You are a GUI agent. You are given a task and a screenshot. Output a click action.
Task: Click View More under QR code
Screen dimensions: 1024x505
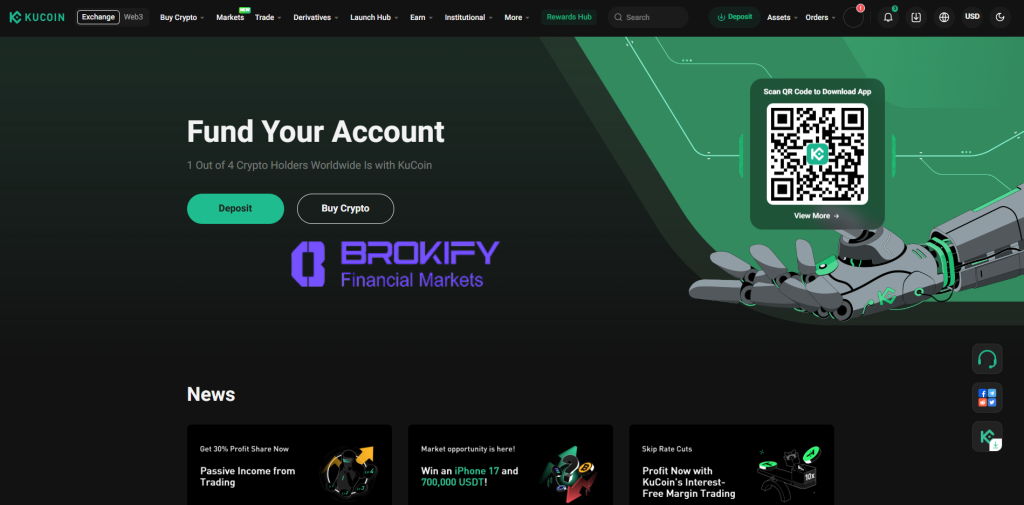click(x=816, y=216)
